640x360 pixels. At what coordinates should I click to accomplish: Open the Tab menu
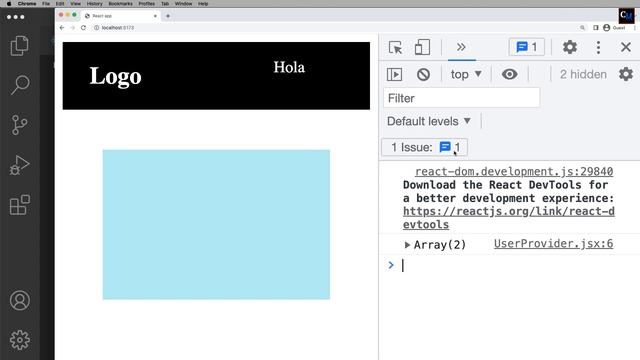(x=165, y=4)
